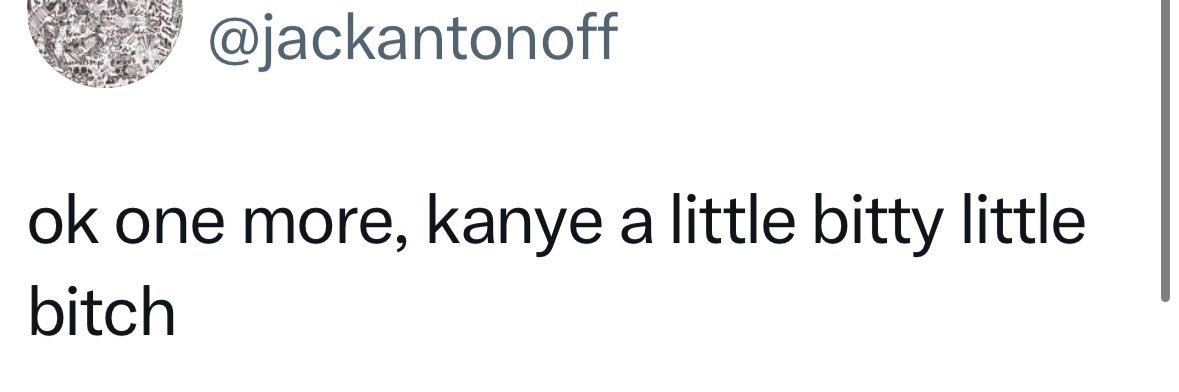Click the word "bitch" on the second line
Viewport: 1179px width, 392px height.
[x=102, y=311]
